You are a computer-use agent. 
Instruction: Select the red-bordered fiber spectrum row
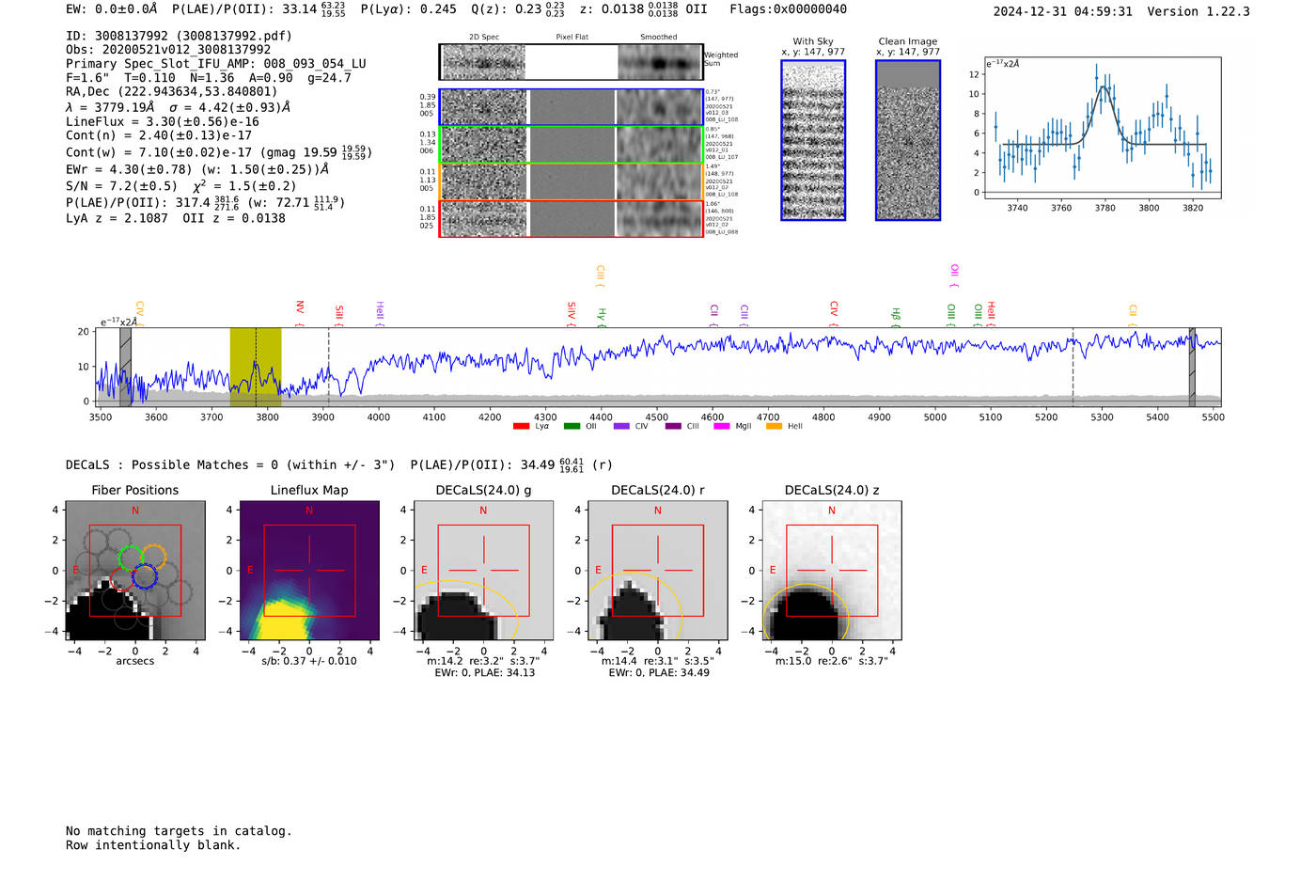click(x=571, y=218)
